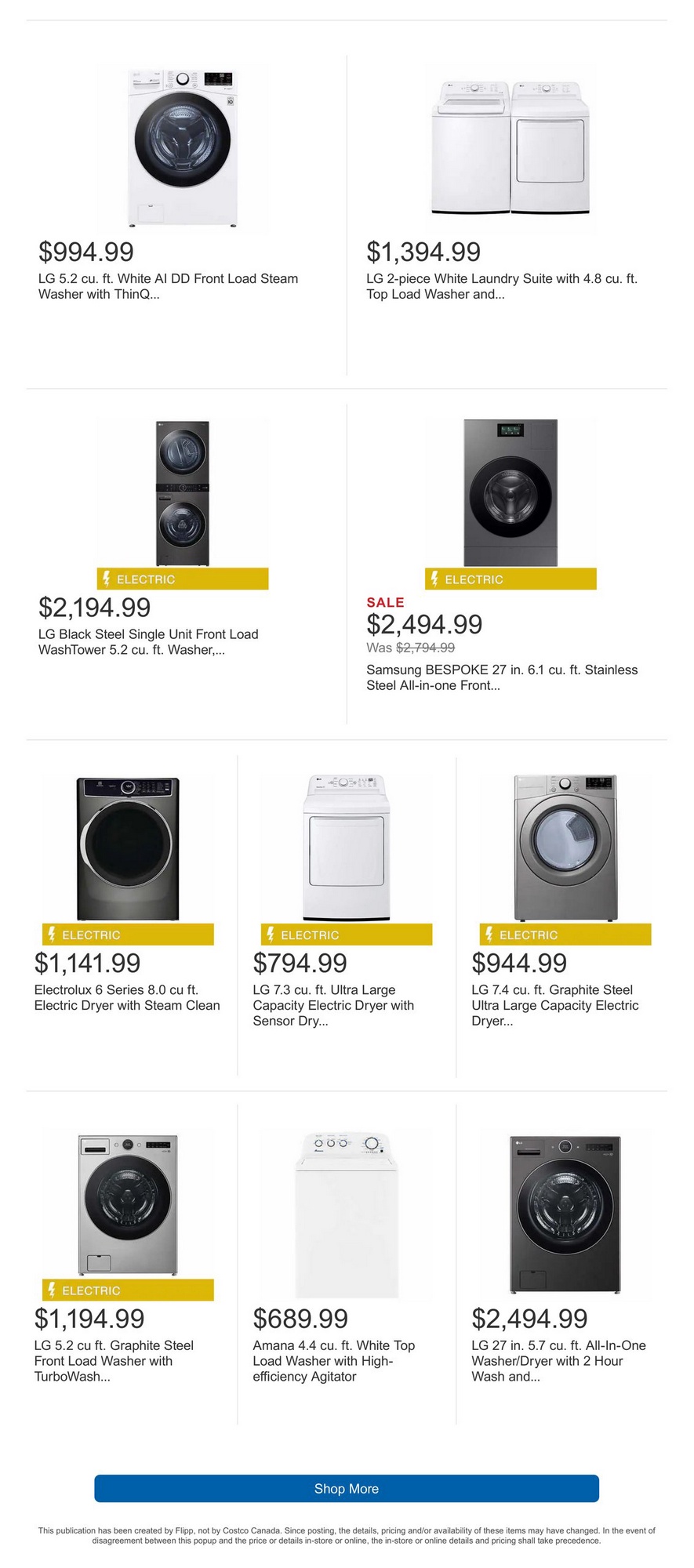Click the $2,494.99 Samsung sale price

tap(424, 625)
